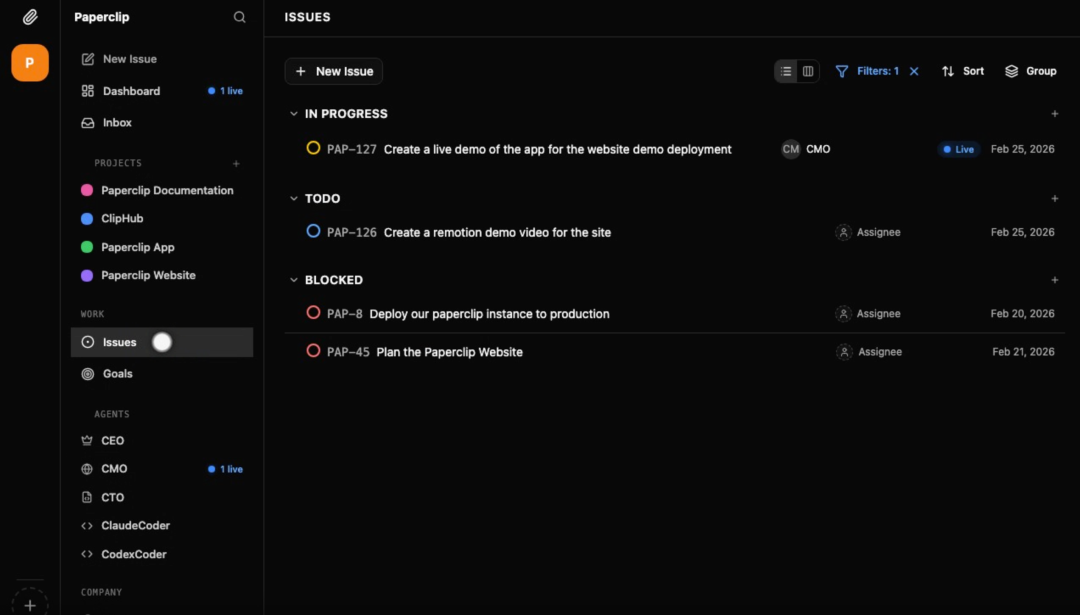This screenshot has height=615, width=1080.
Task: Click the orange P workspace avatar
Action: click(x=30, y=63)
